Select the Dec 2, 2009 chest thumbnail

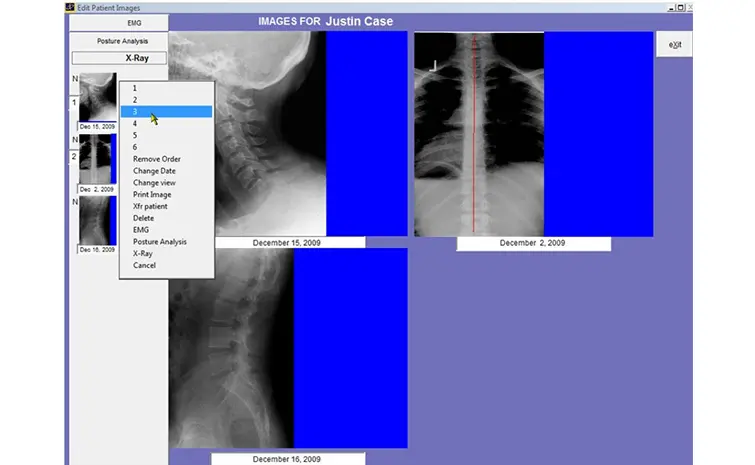tap(98, 159)
